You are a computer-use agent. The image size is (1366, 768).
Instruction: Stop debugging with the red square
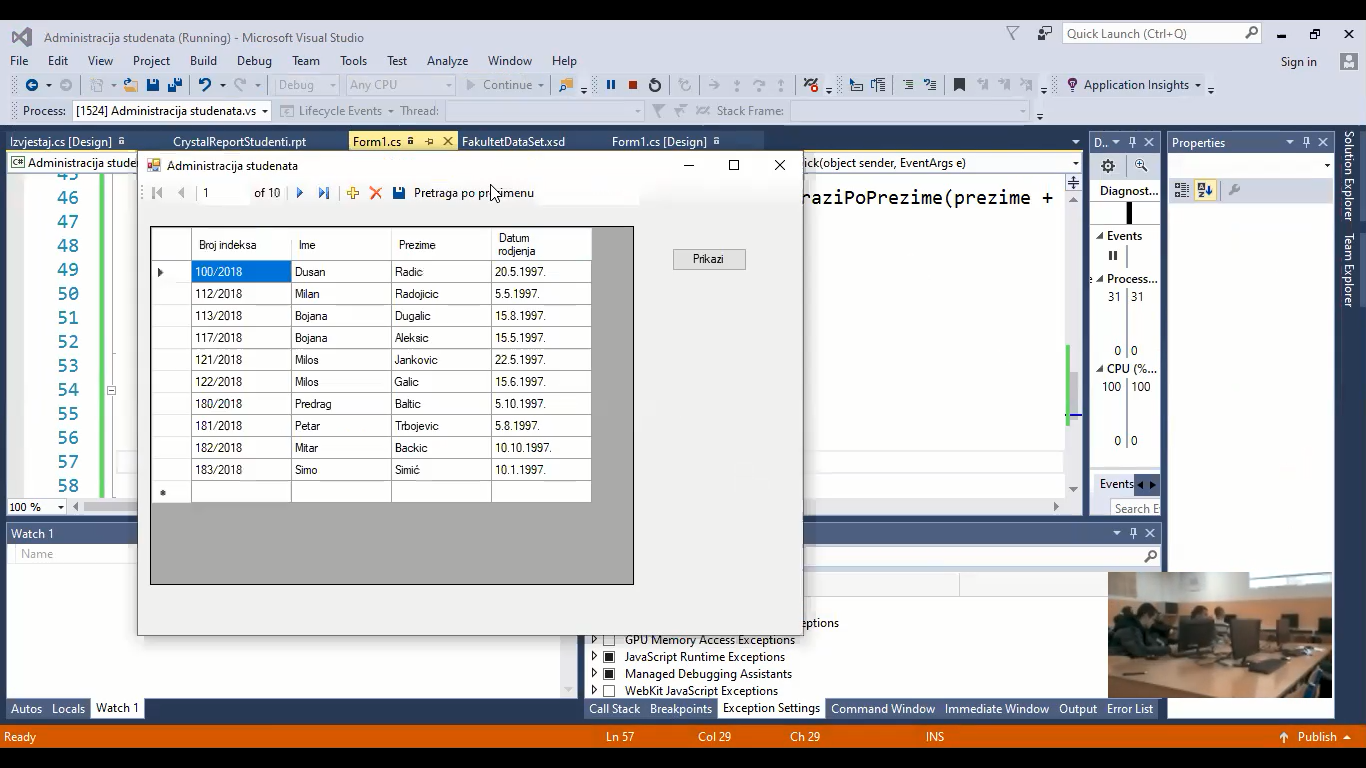point(633,85)
